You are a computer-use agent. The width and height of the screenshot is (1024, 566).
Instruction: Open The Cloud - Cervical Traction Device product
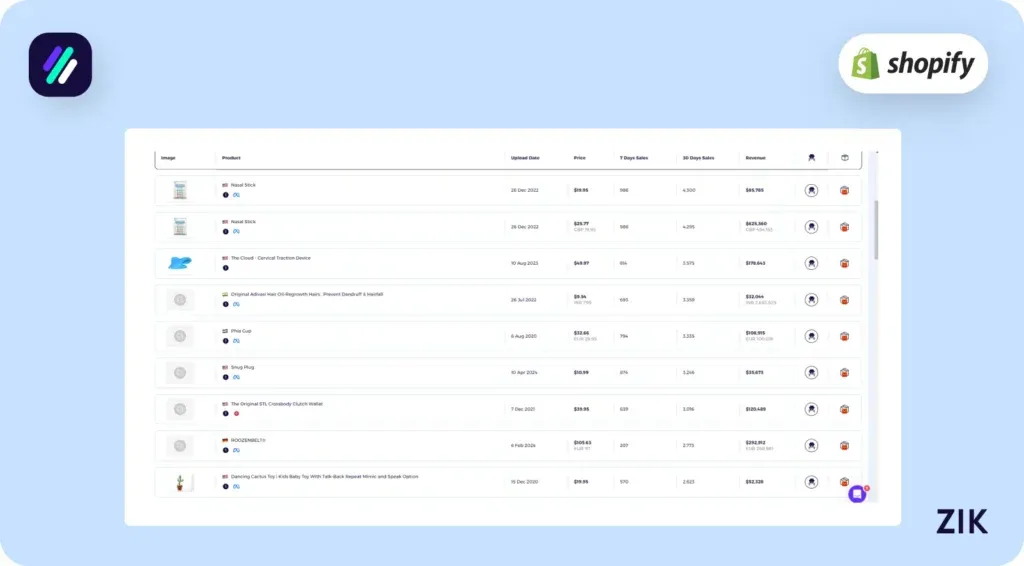click(x=270, y=258)
